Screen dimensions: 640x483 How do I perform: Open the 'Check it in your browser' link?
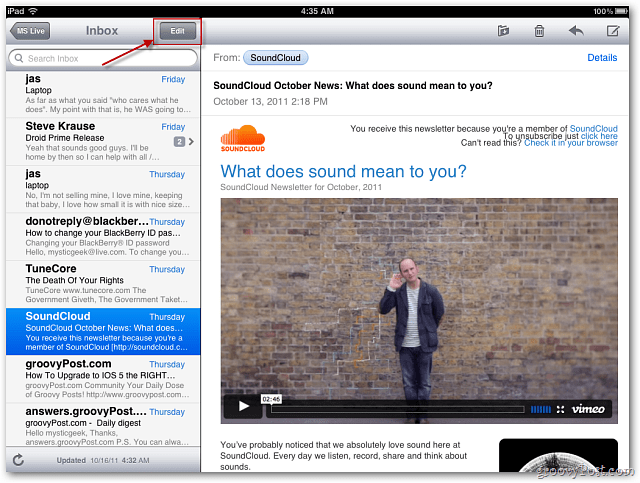[x=571, y=143]
